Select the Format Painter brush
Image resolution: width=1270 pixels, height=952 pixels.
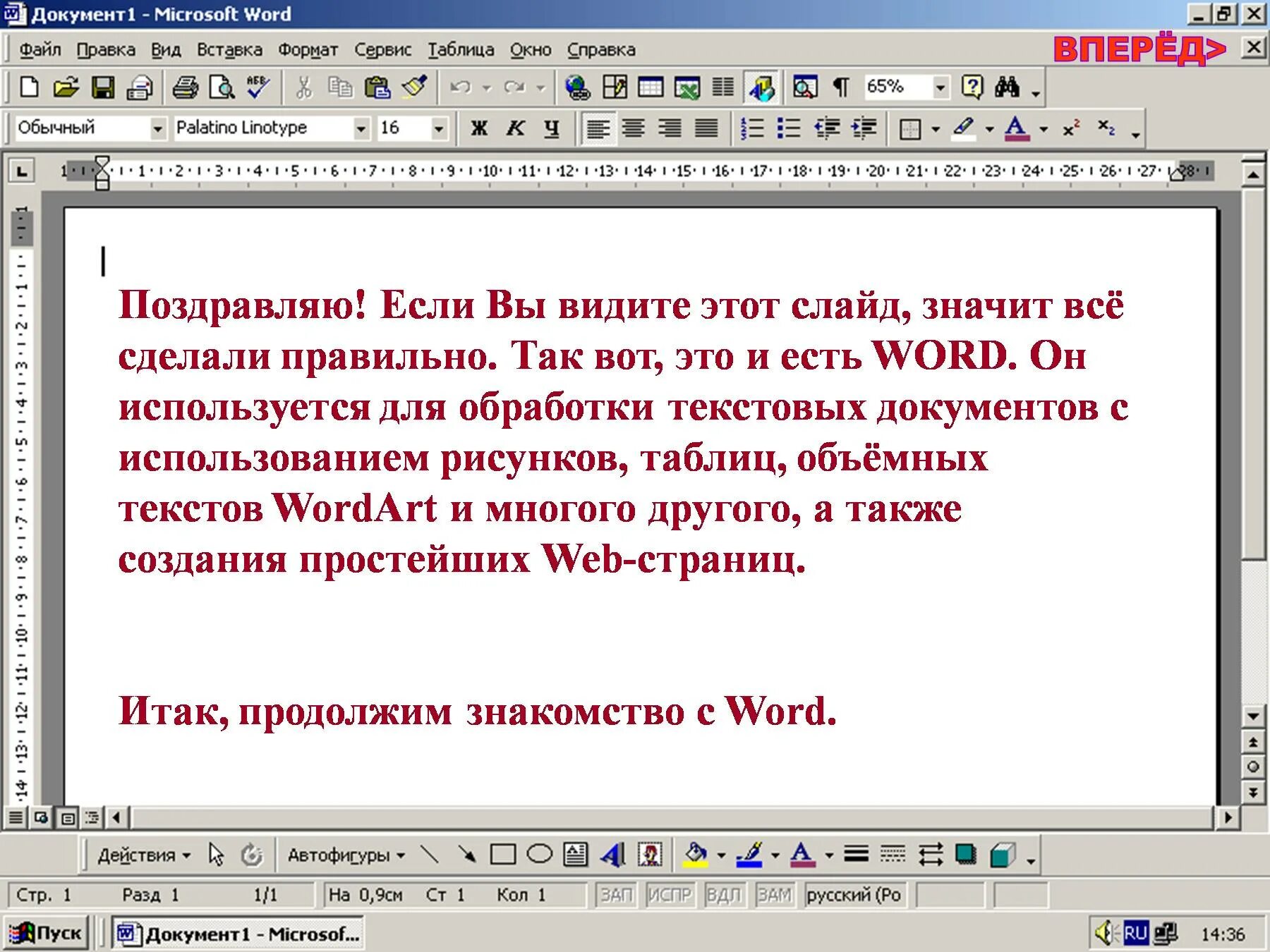click(x=415, y=87)
